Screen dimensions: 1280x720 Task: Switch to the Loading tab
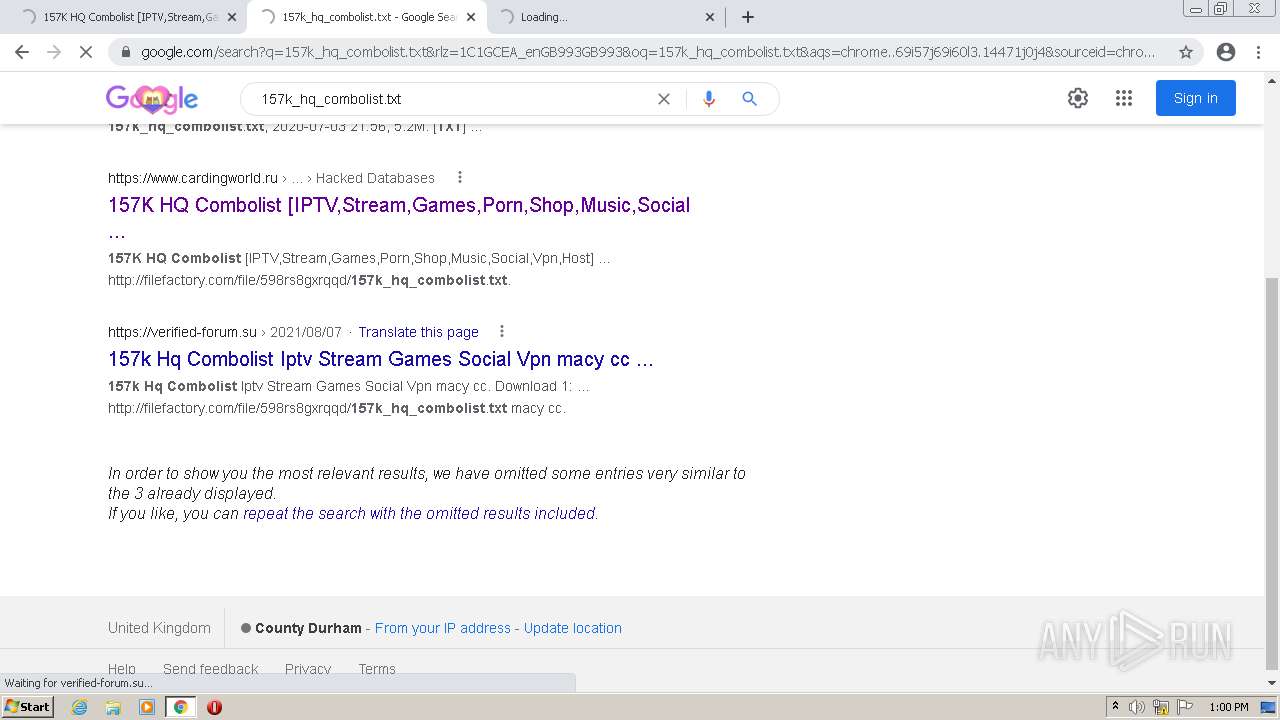pos(605,17)
